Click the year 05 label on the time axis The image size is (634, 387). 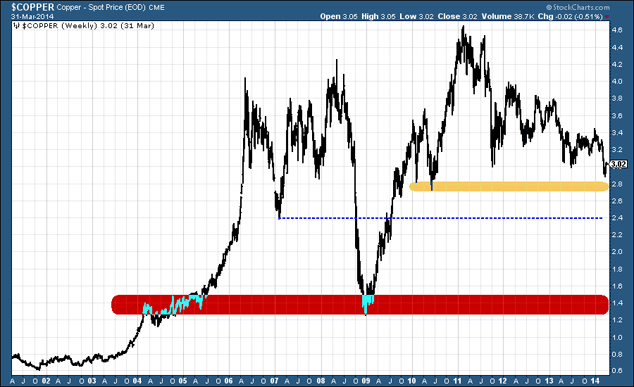[x=183, y=381]
